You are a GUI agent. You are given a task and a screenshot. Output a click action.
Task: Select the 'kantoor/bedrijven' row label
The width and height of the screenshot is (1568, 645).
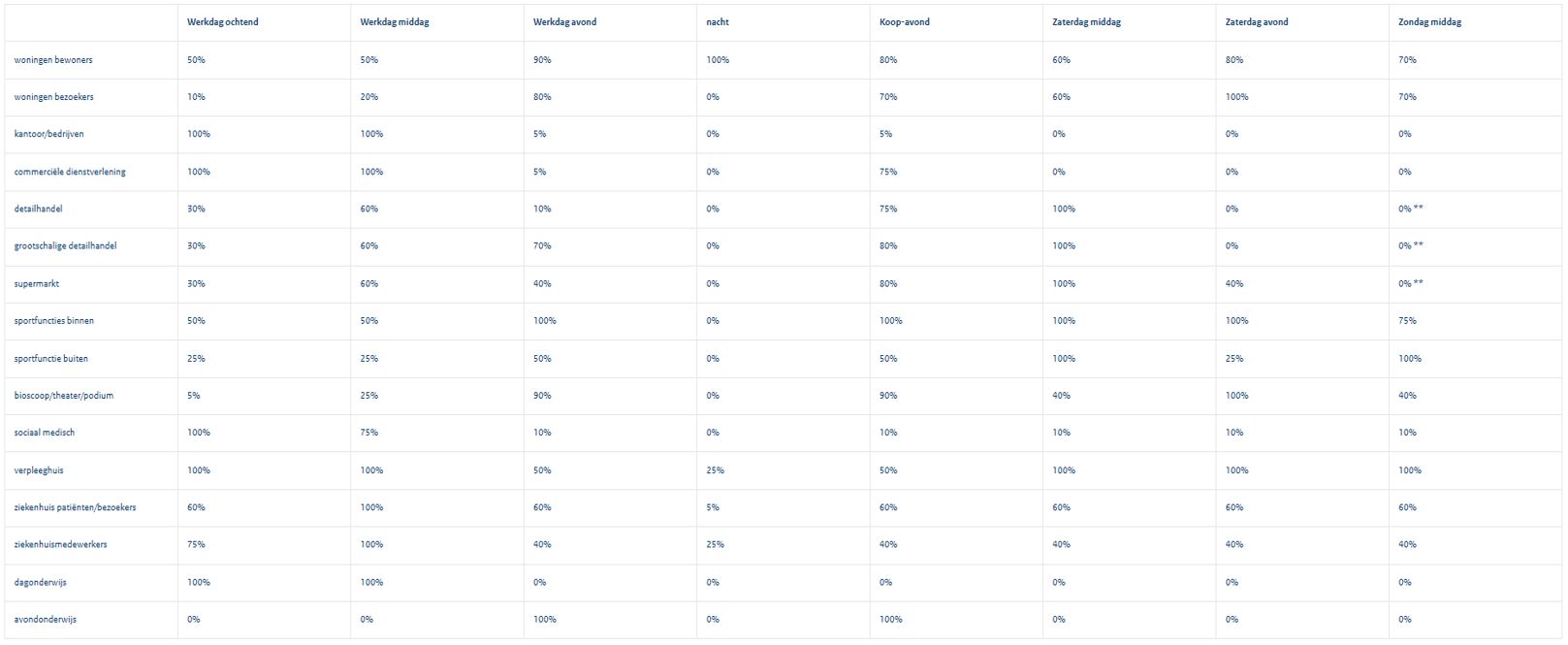coord(49,134)
